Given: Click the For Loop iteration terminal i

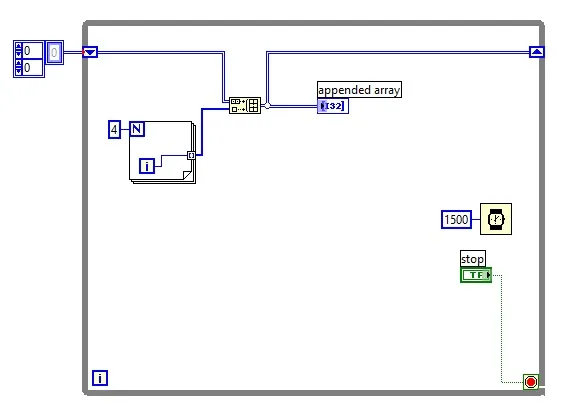Looking at the screenshot, I should point(147,166).
